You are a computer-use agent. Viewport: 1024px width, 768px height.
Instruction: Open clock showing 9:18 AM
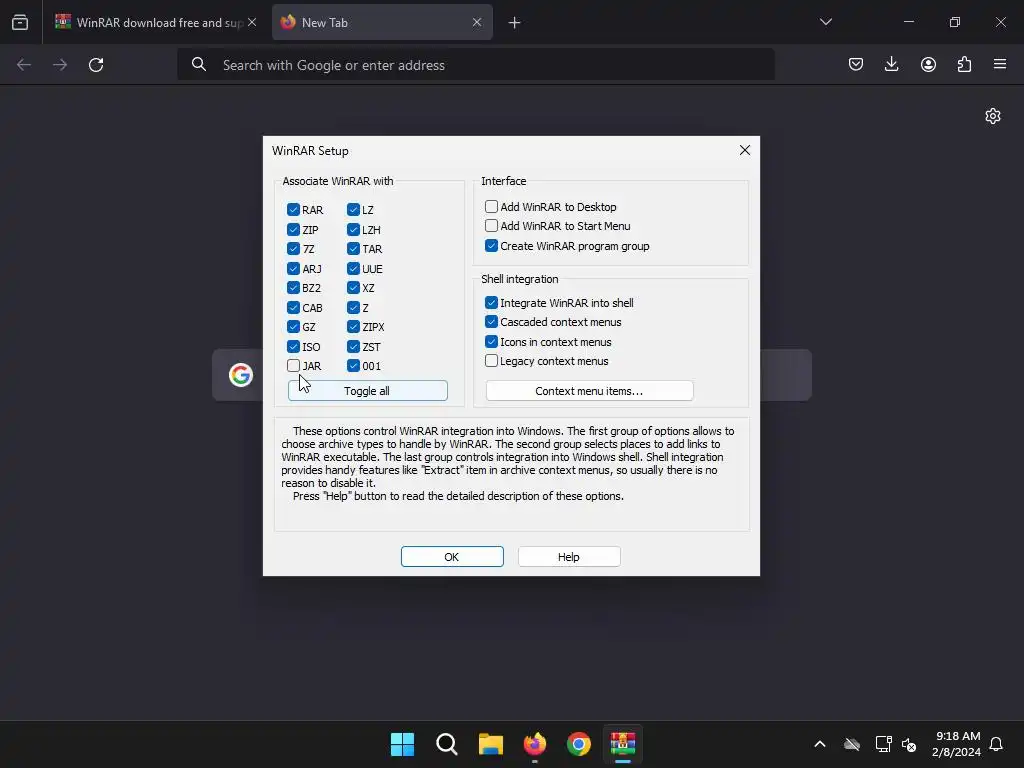957,744
